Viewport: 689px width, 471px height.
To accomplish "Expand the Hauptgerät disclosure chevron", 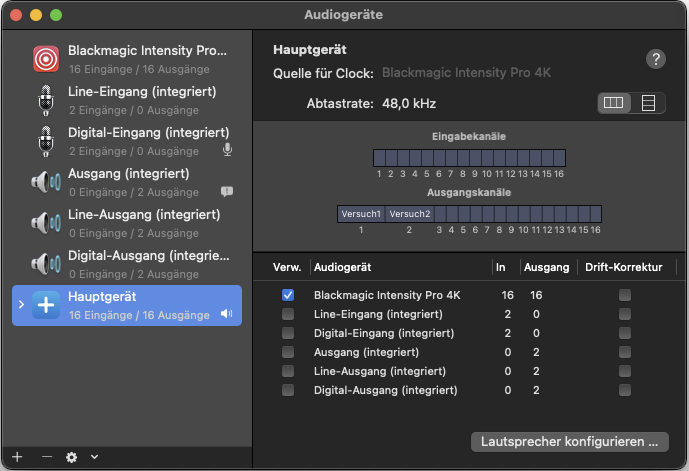I will click(x=21, y=304).
